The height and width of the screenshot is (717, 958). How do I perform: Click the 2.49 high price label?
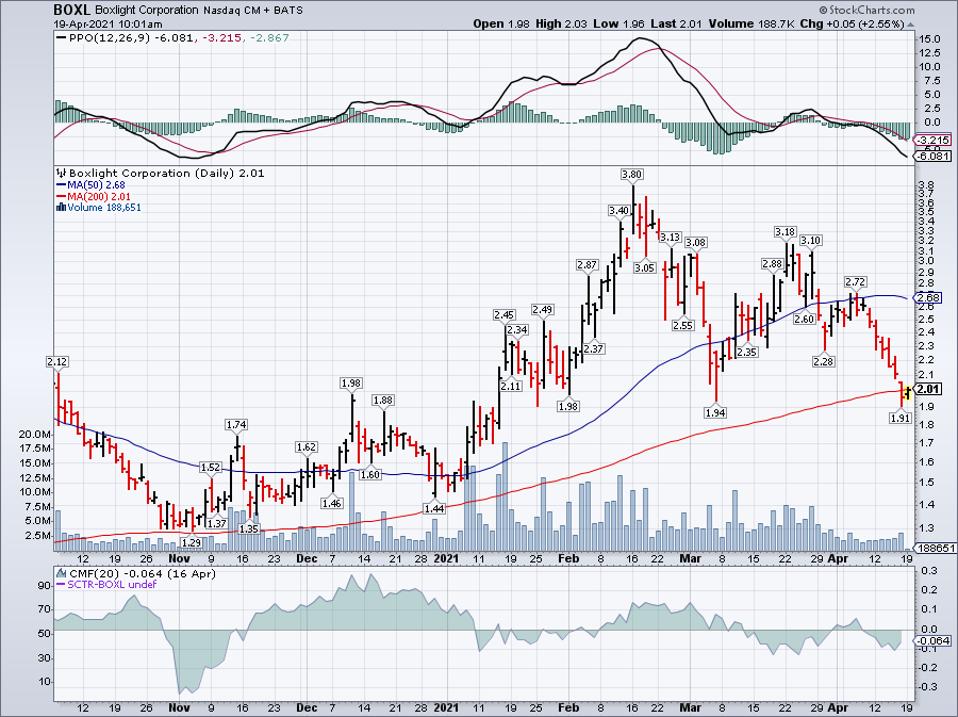click(x=542, y=310)
